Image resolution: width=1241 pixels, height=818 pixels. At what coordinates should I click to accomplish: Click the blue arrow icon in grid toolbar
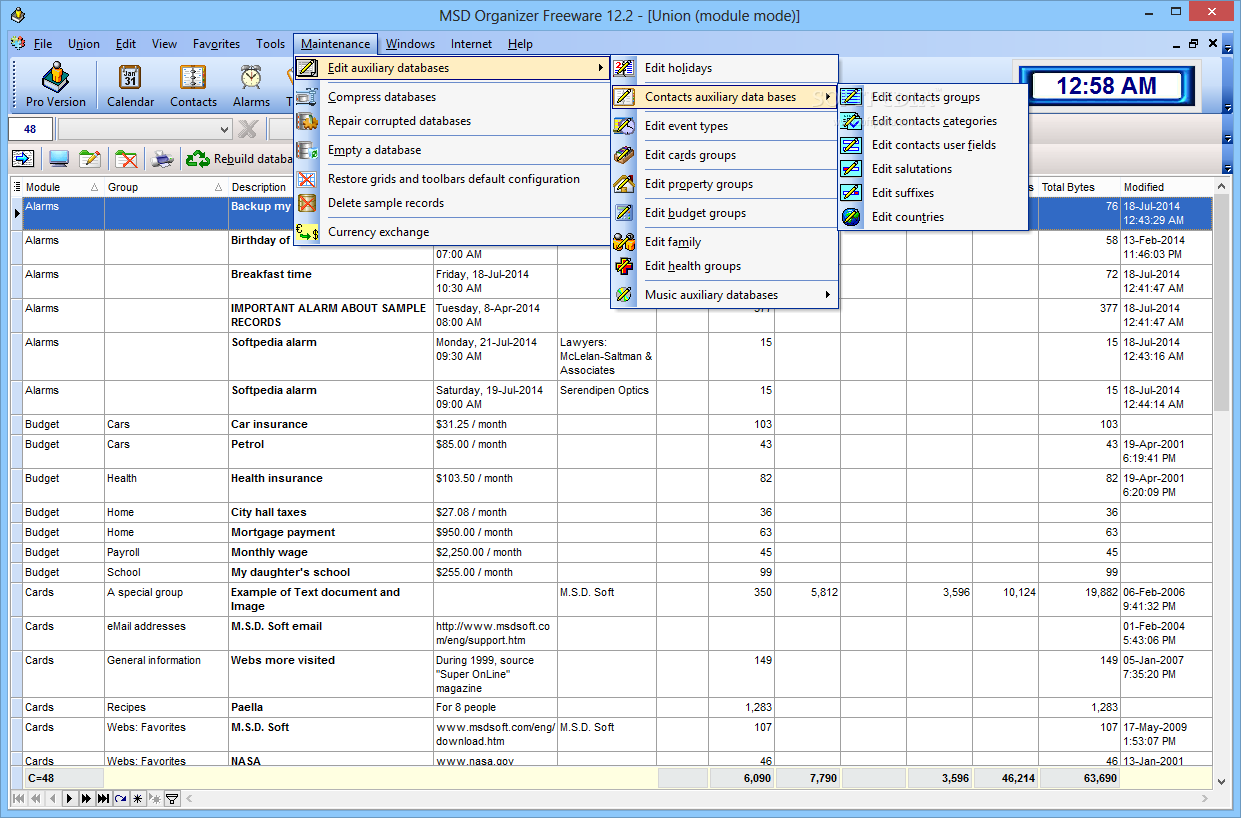pyautogui.click(x=24, y=158)
